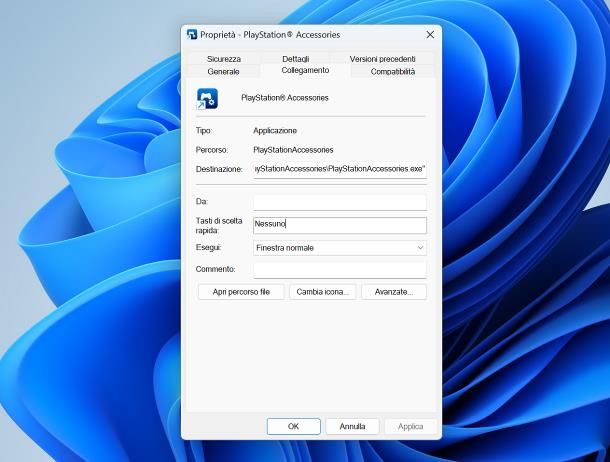This screenshot has height=462, width=610.
Task: Focus the Da input field
Action: click(x=340, y=202)
